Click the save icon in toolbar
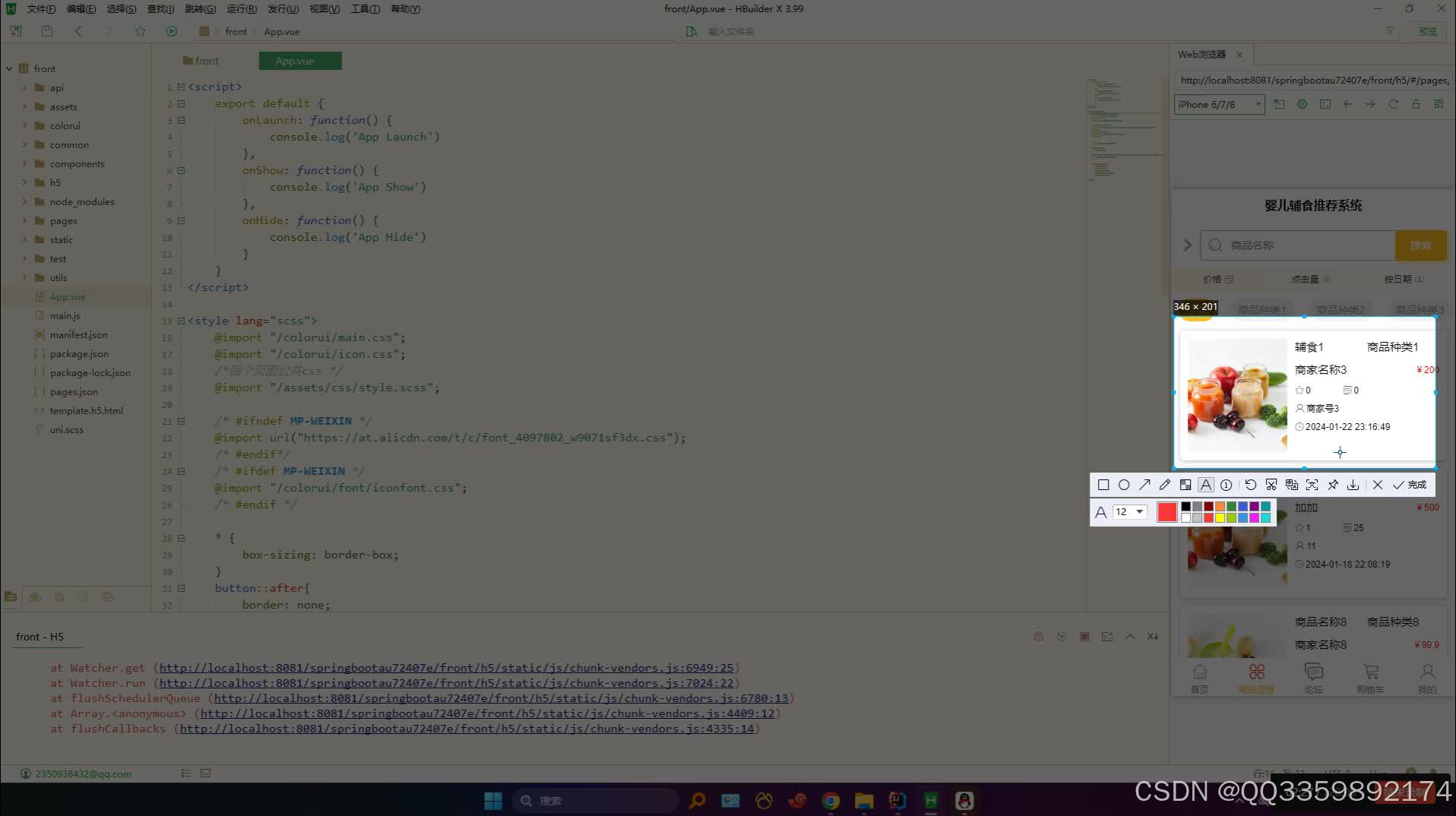Viewport: 1456px width, 816px height. (x=47, y=31)
